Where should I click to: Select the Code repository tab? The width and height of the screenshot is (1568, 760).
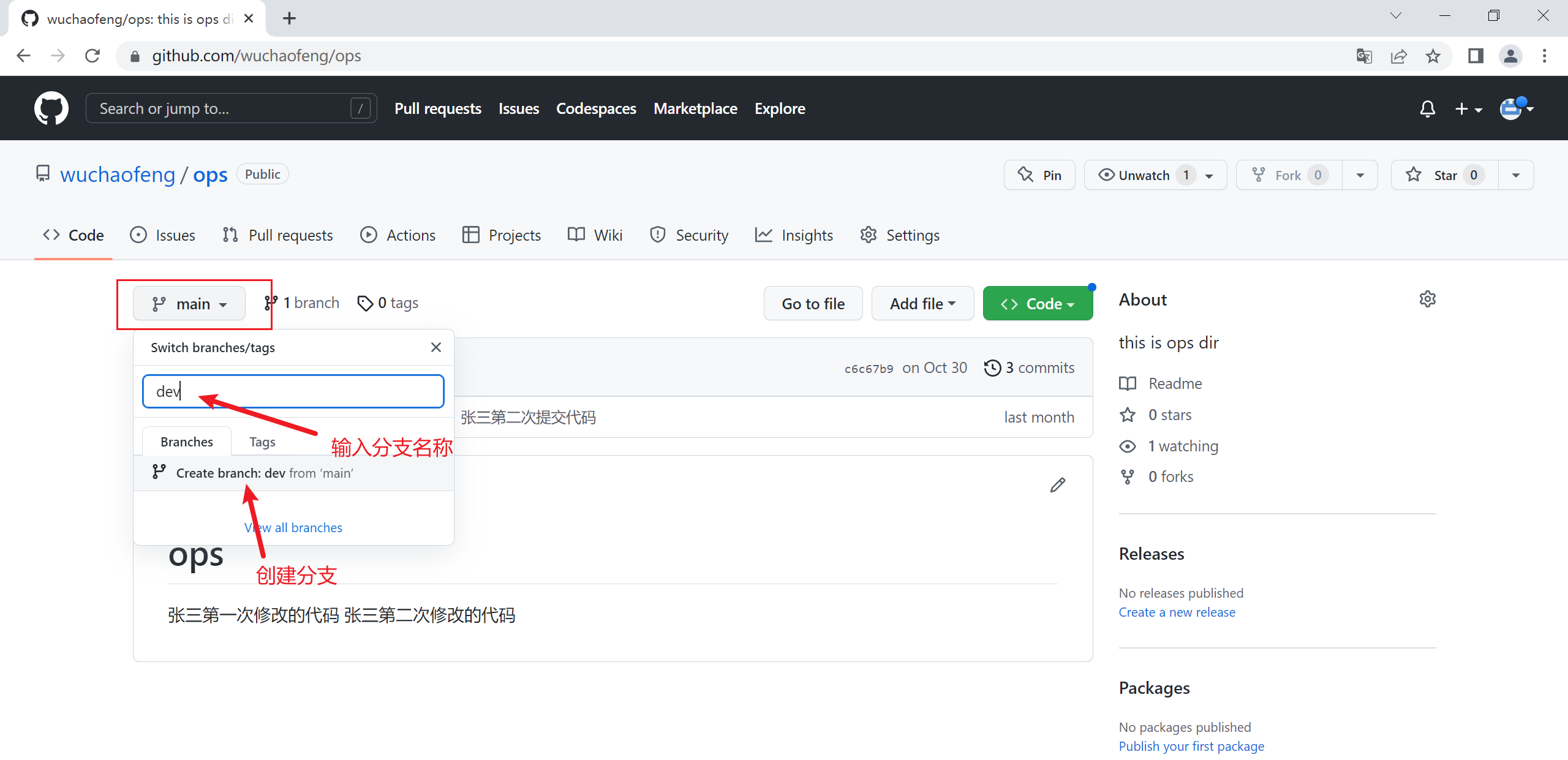73,235
